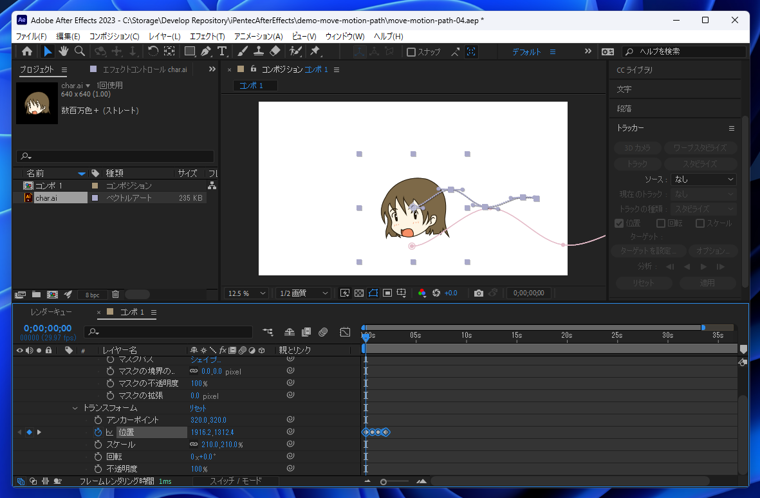
Task: Click the snapshot camera icon in the viewer
Action: [x=478, y=293]
